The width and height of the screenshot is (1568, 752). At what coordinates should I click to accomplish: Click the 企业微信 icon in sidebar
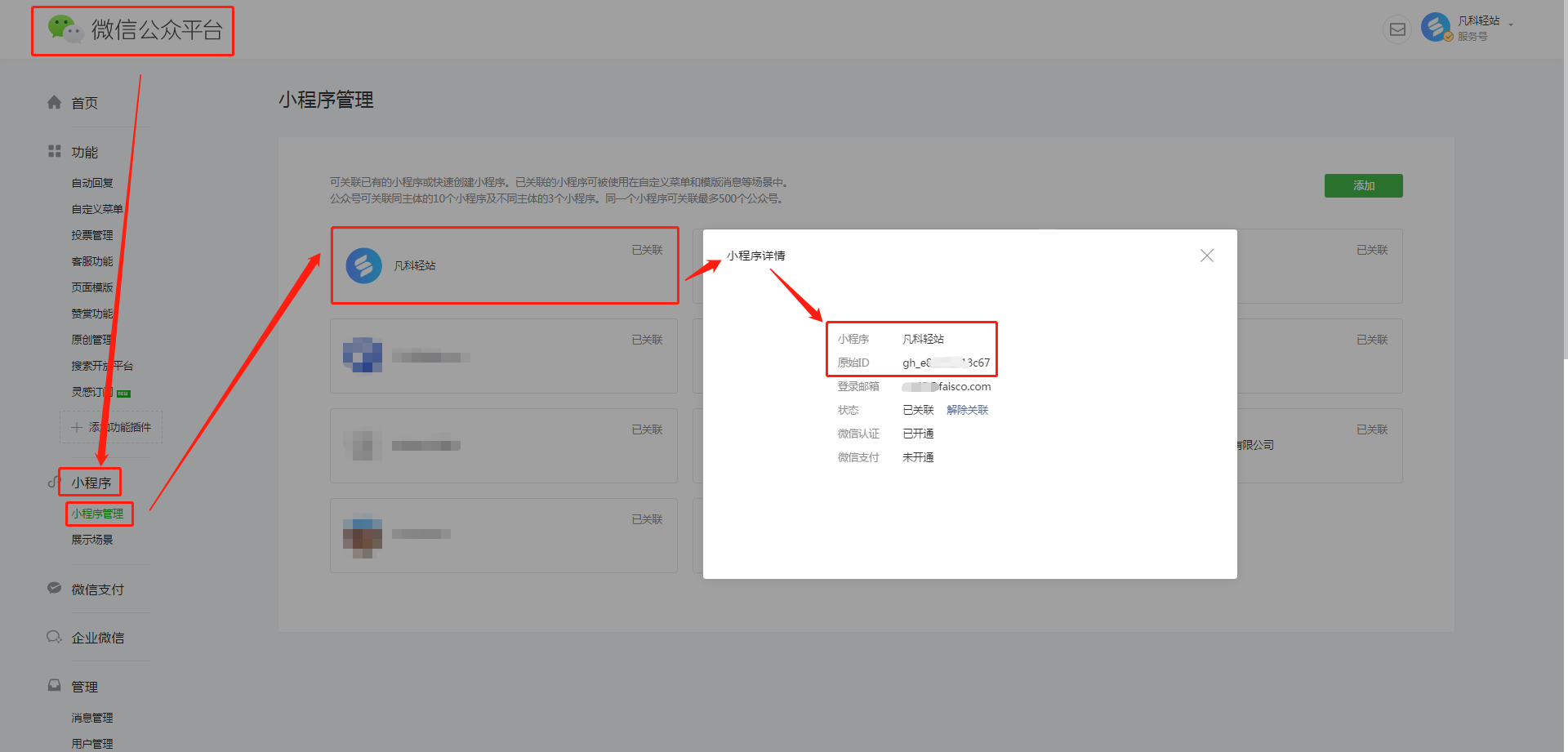[x=55, y=637]
